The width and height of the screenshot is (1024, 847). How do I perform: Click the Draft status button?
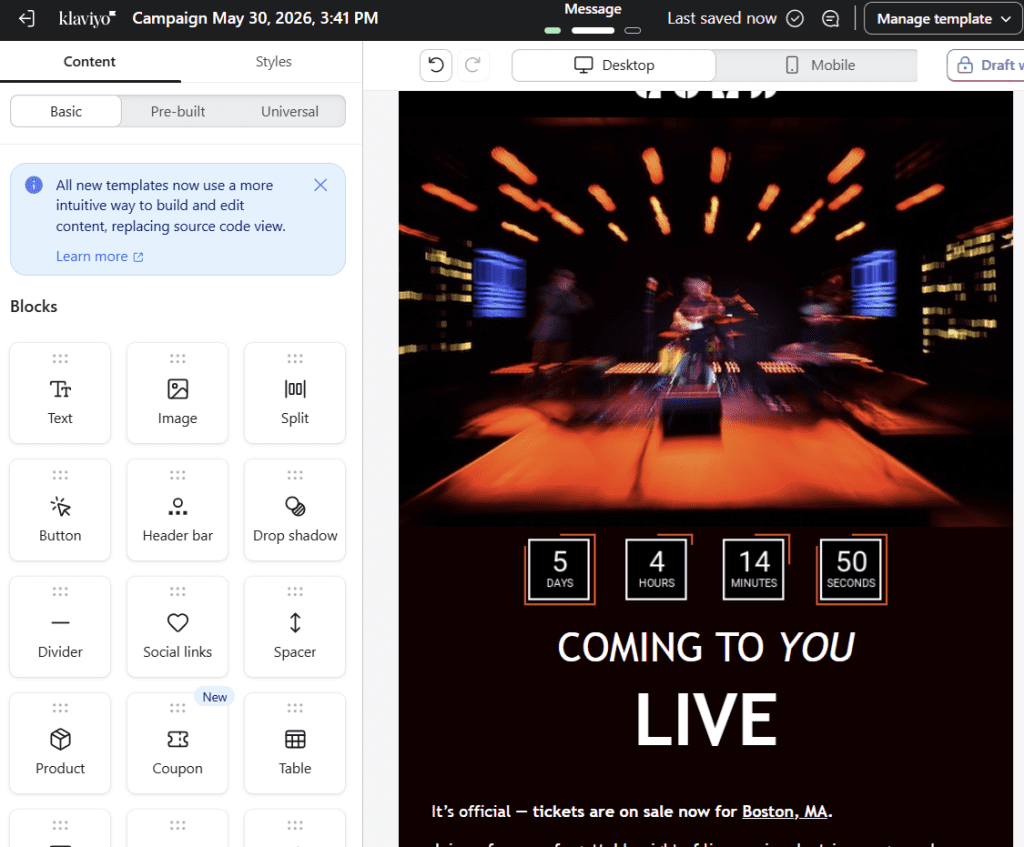point(986,65)
